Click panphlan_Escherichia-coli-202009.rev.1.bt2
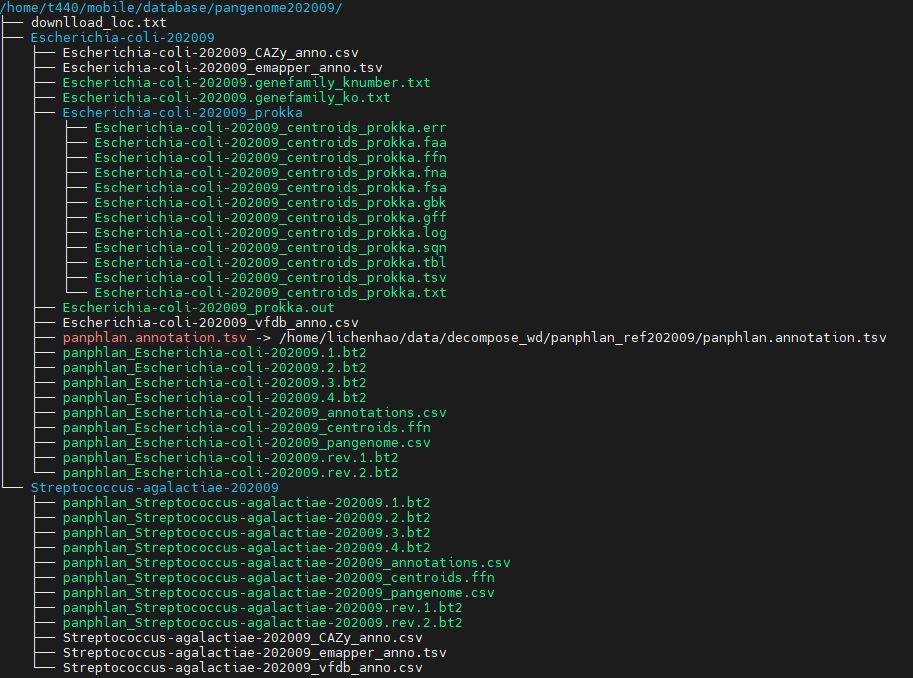Image resolution: width=913 pixels, height=678 pixels. point(231,458)
